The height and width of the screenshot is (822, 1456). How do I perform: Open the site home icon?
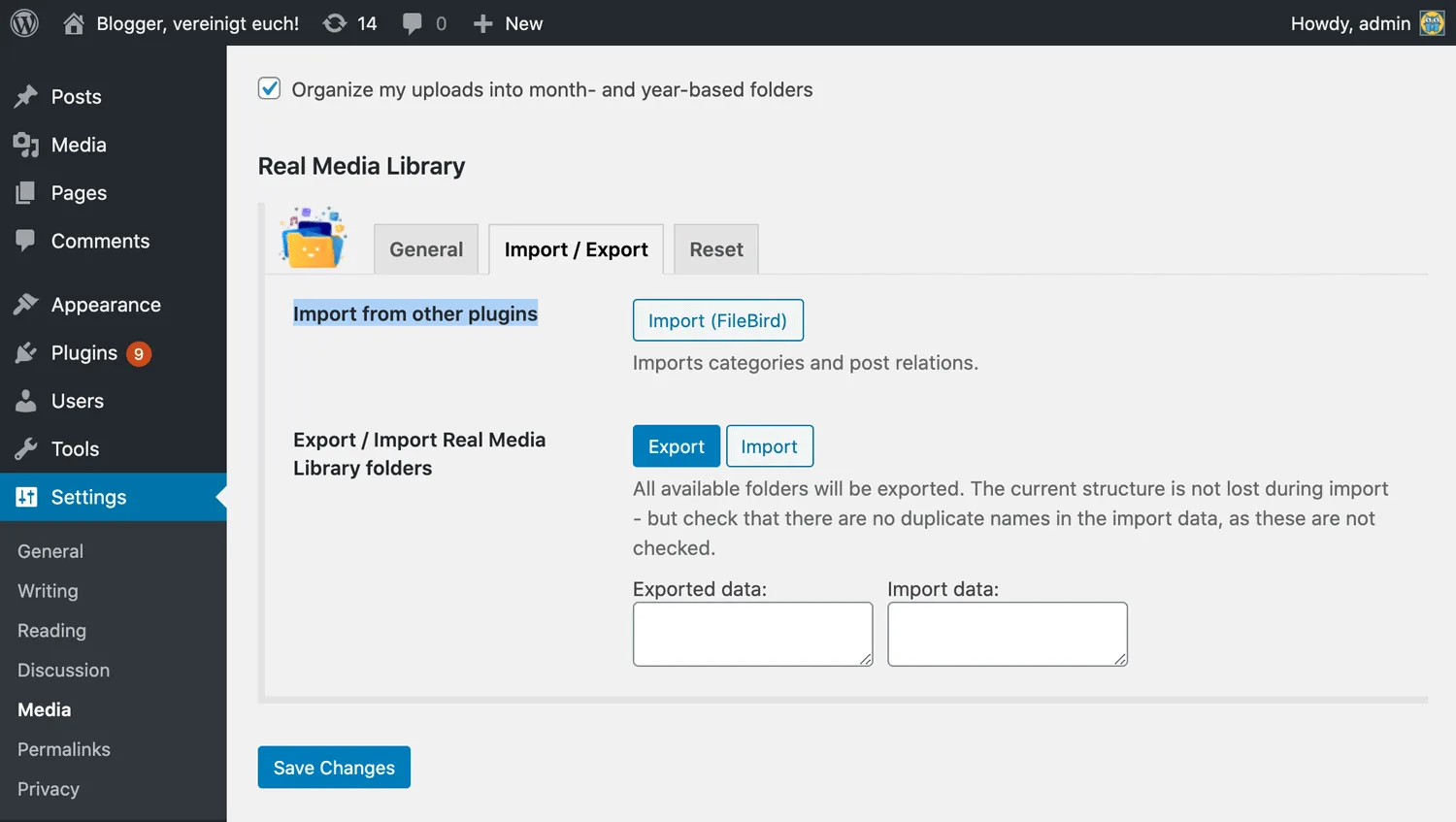(74, 23)
